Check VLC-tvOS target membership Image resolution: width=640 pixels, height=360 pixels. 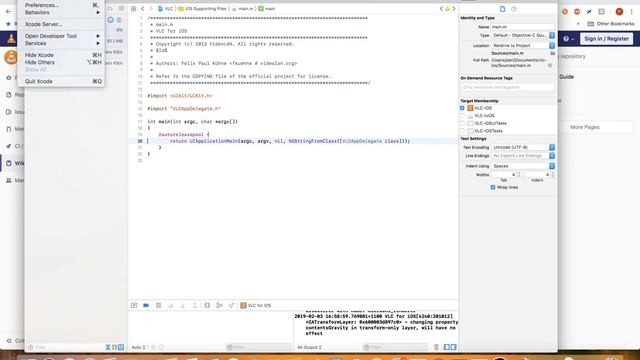point(462,116)
